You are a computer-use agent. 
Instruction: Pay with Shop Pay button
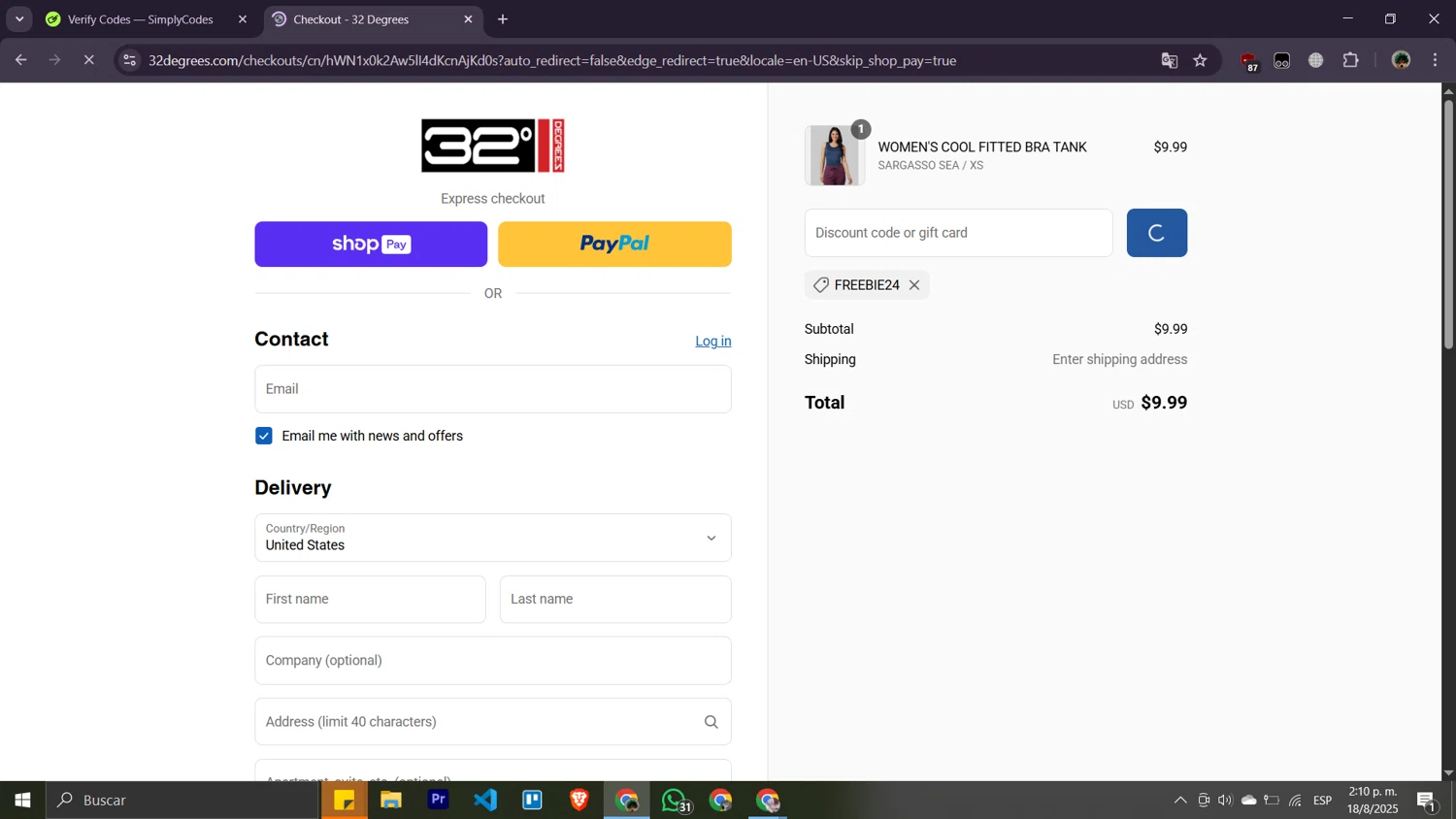(371, 245)
